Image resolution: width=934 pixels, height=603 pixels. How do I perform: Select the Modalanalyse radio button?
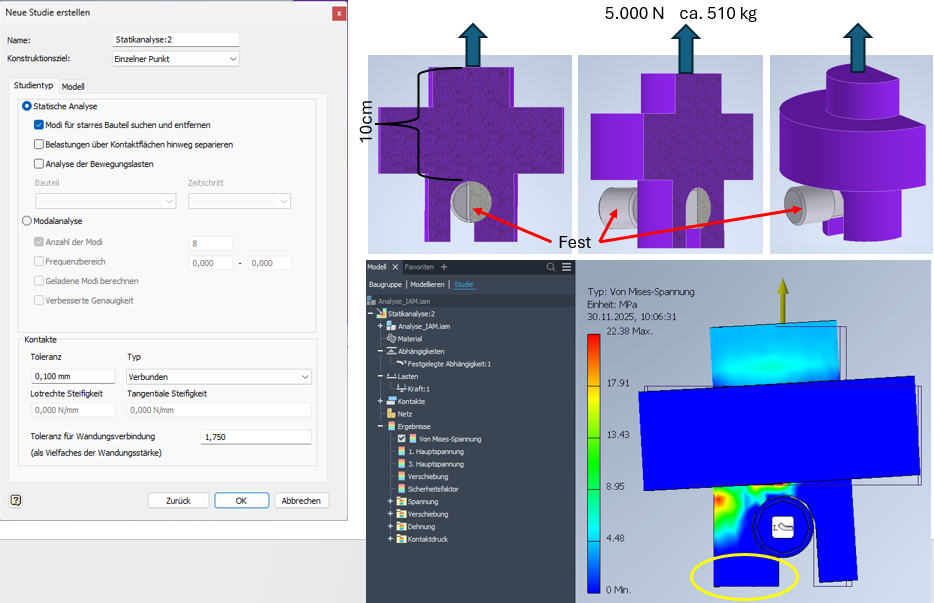point(27,221)
